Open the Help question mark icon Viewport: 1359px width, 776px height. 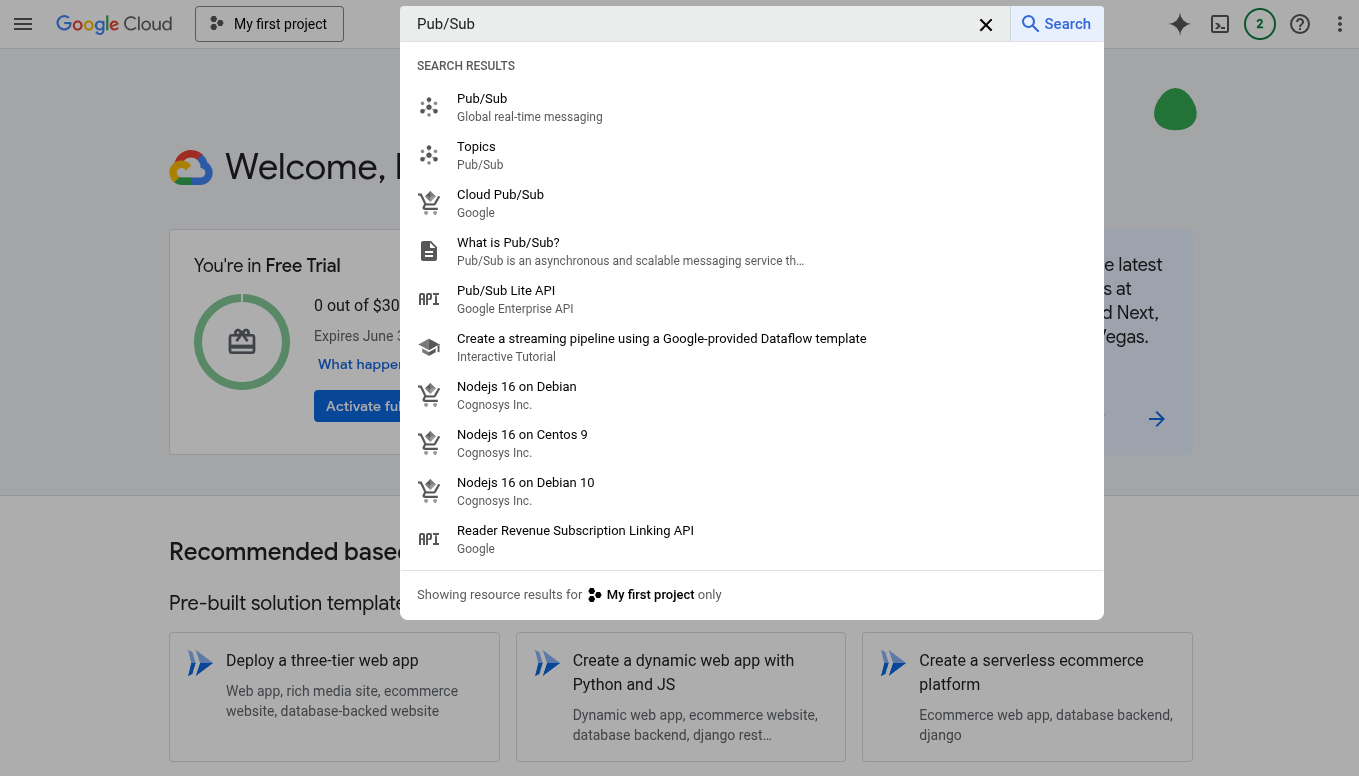tap(1300, 23)
